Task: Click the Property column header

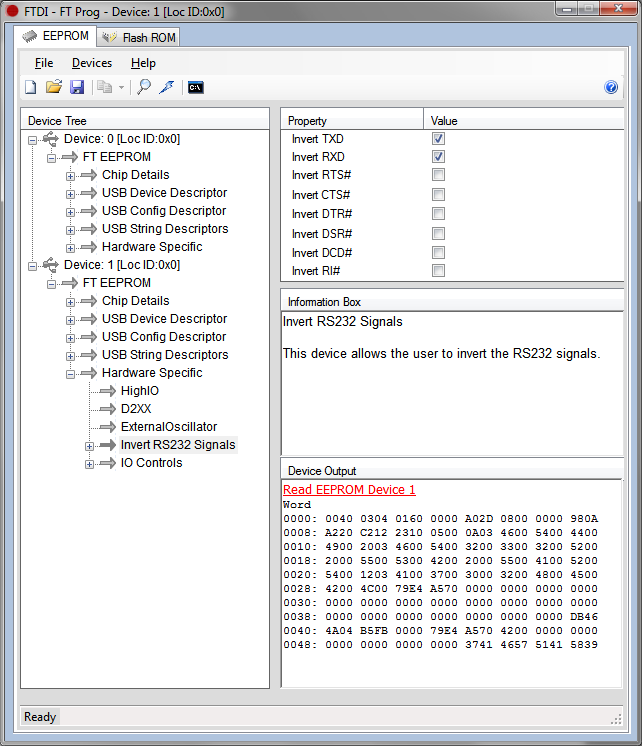Action: (x=352, y=121)
